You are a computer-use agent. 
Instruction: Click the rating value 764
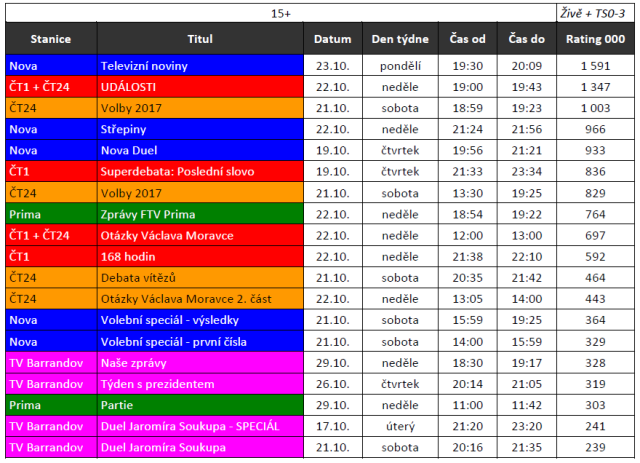coord(596,214)
